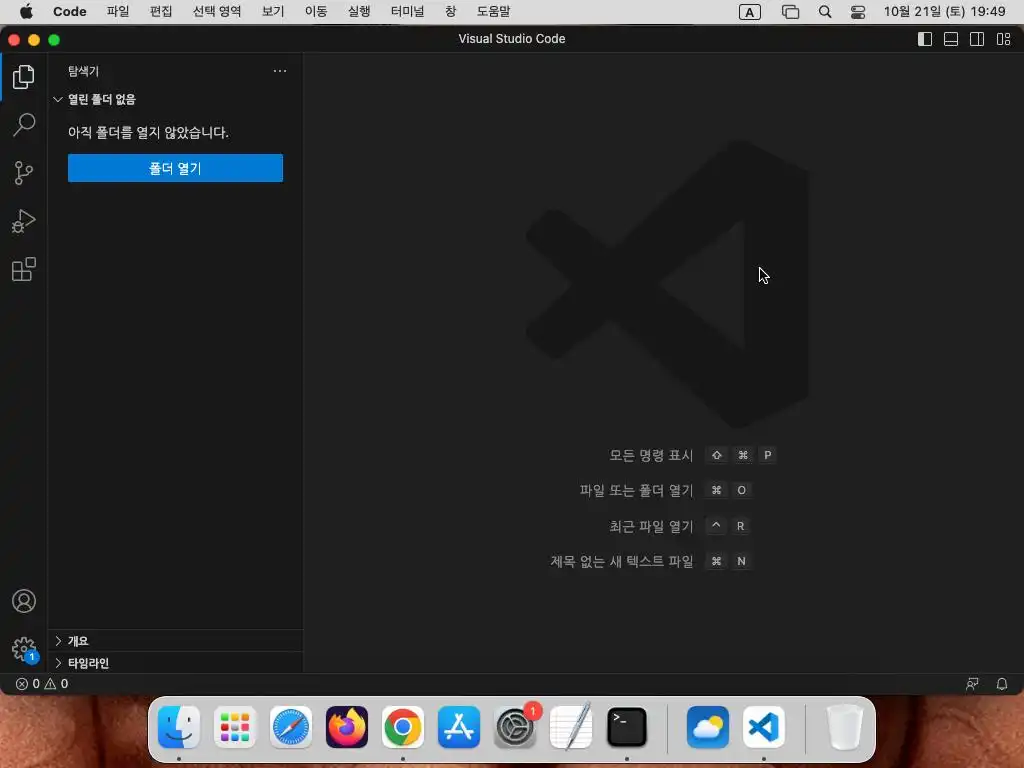1024x768 pixels.
Task: Click the 폴더 열기 button
Action: click(x=175, y=168)
